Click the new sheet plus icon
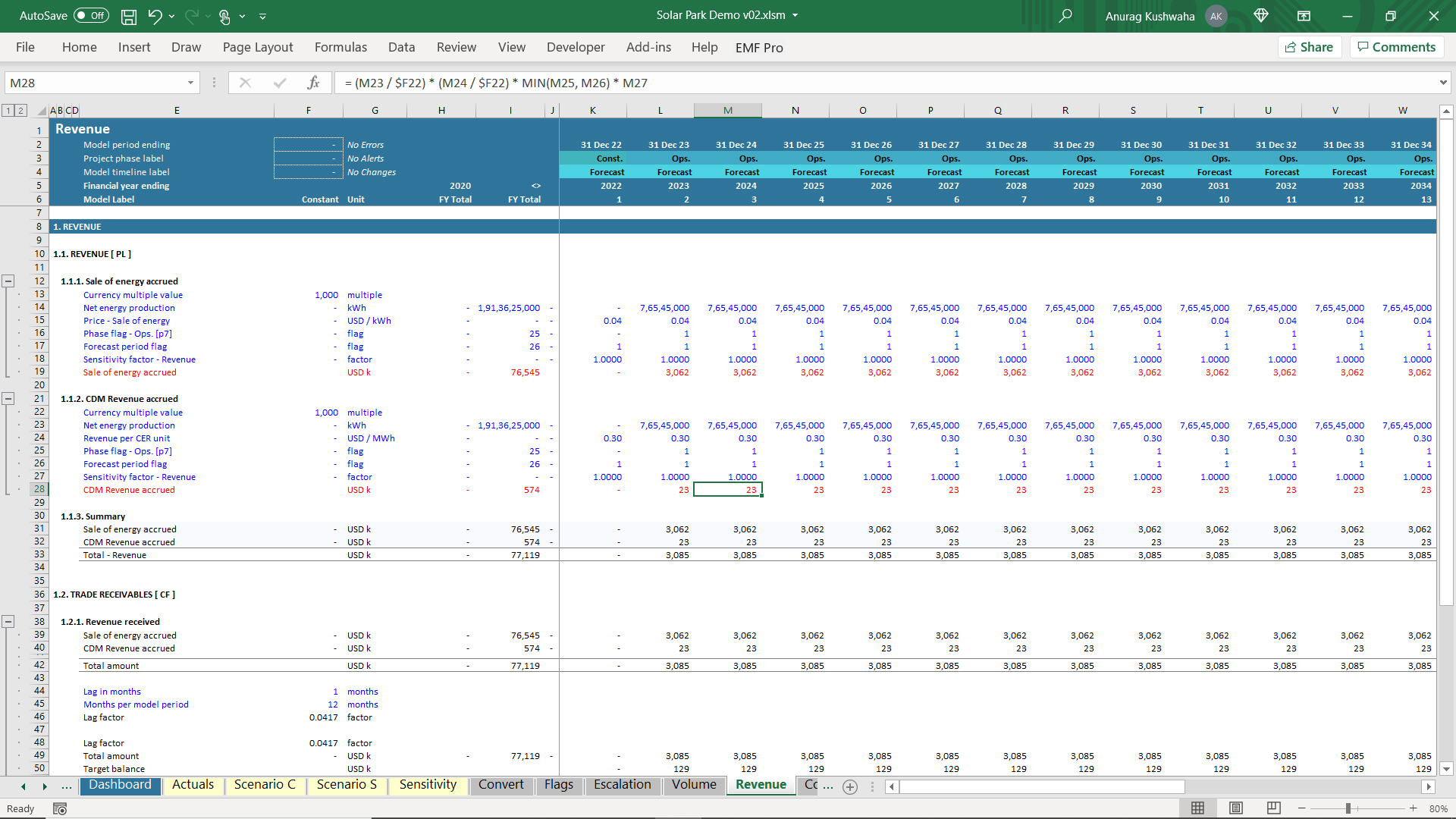This screenshot has height=819, width=1456. coord(850,786)
